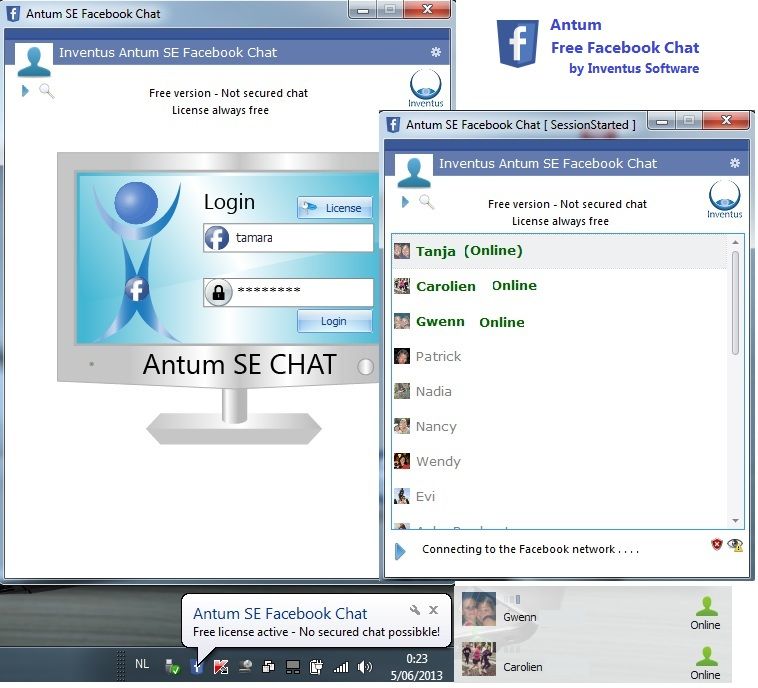This screenshot has height=688, width=758.
Task: Open settings gear in login window header
Action: 436,52
